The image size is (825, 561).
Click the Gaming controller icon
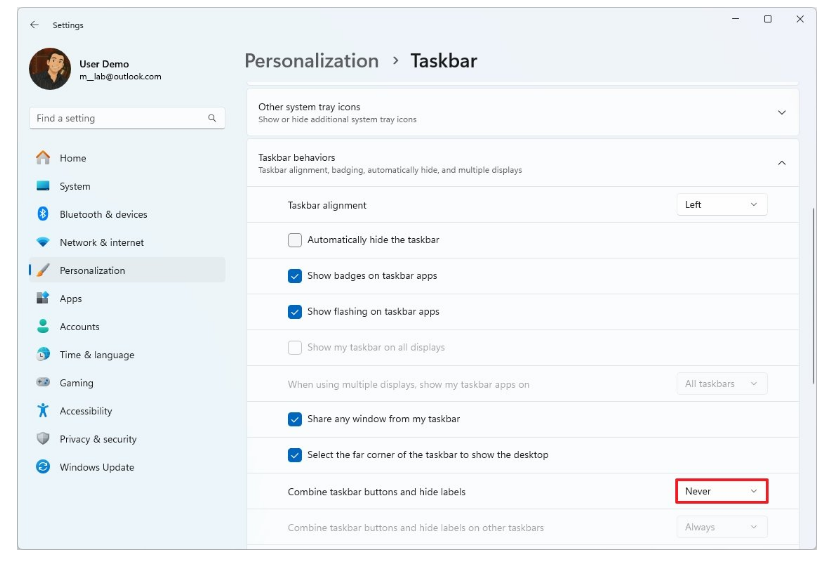pyautogui.click(x=43, y=383)
